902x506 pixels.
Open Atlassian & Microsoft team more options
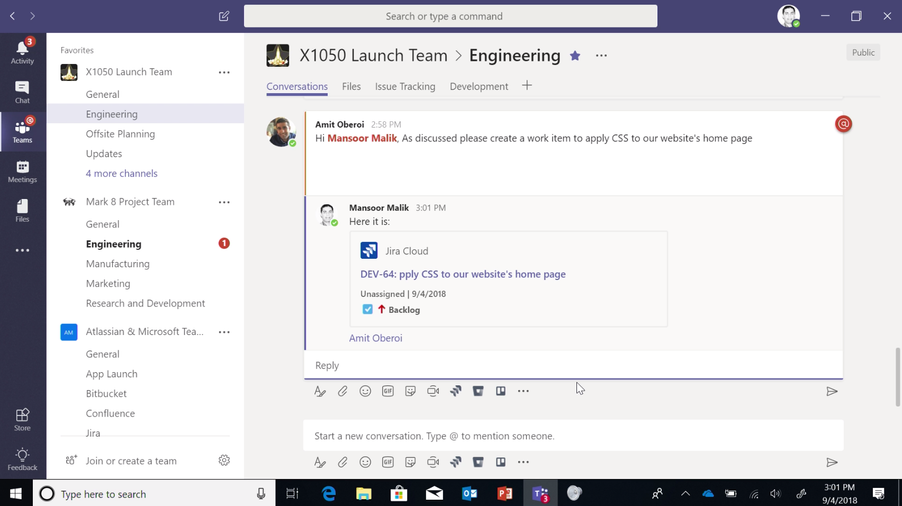[x=224, y=332]
